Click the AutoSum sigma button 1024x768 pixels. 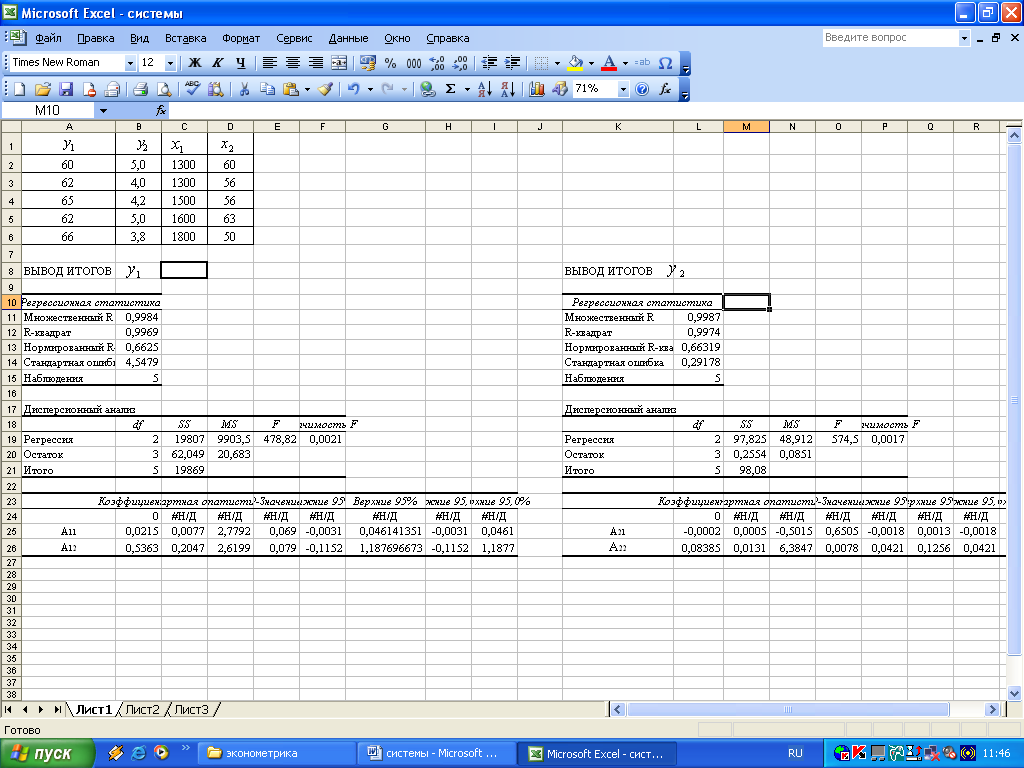451,89
